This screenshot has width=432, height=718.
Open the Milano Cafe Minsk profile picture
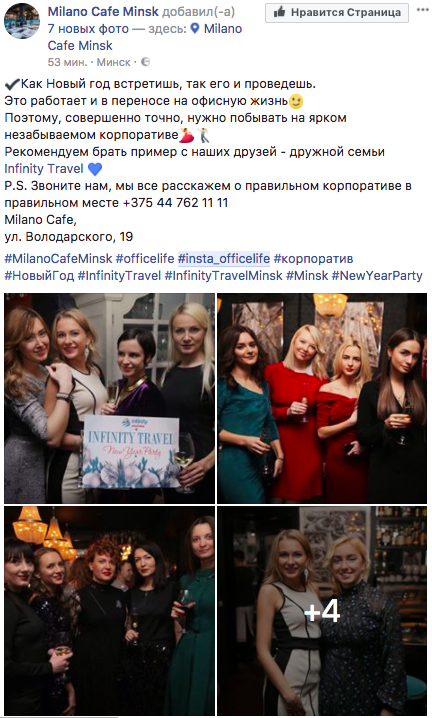[x=22, y=21]
